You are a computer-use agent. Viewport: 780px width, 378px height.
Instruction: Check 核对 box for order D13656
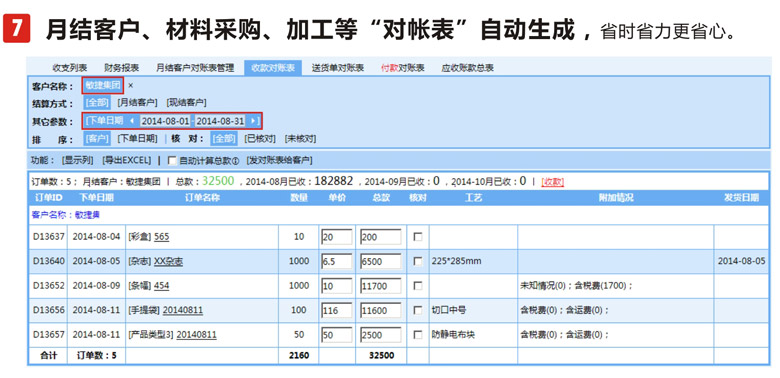[x=418, y=310]
